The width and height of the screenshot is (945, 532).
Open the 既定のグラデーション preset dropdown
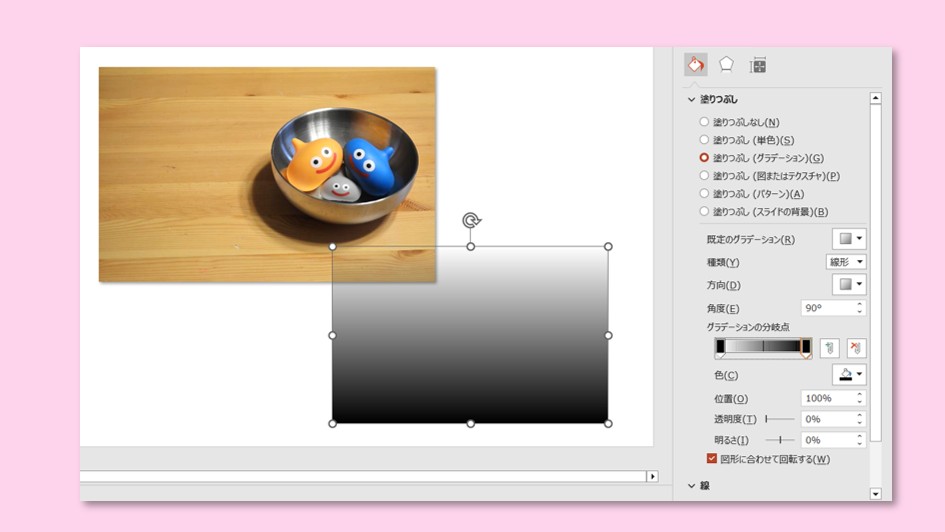(849, 239)
